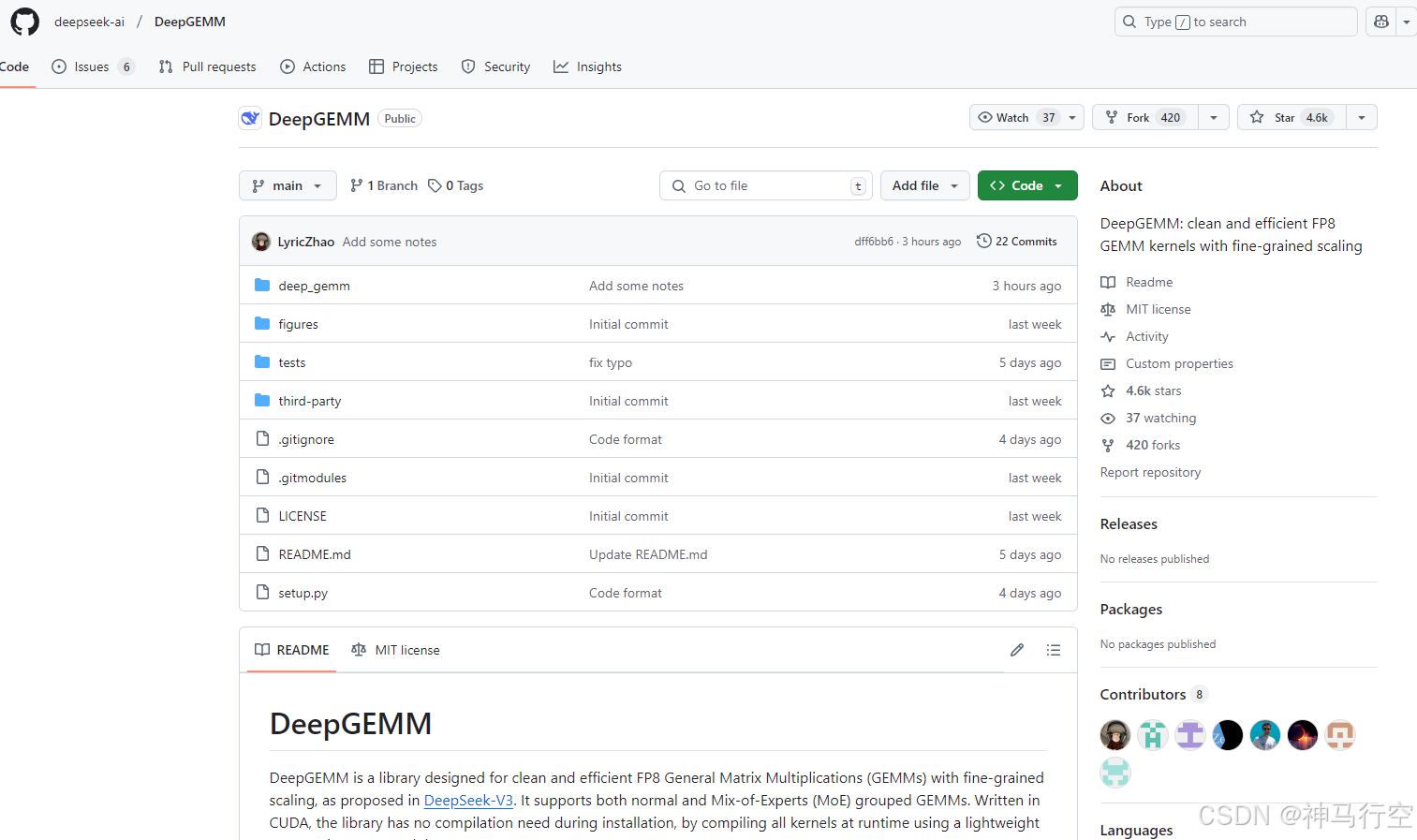
Task: Switch to the Issues tab
Action: coord(93,66)
